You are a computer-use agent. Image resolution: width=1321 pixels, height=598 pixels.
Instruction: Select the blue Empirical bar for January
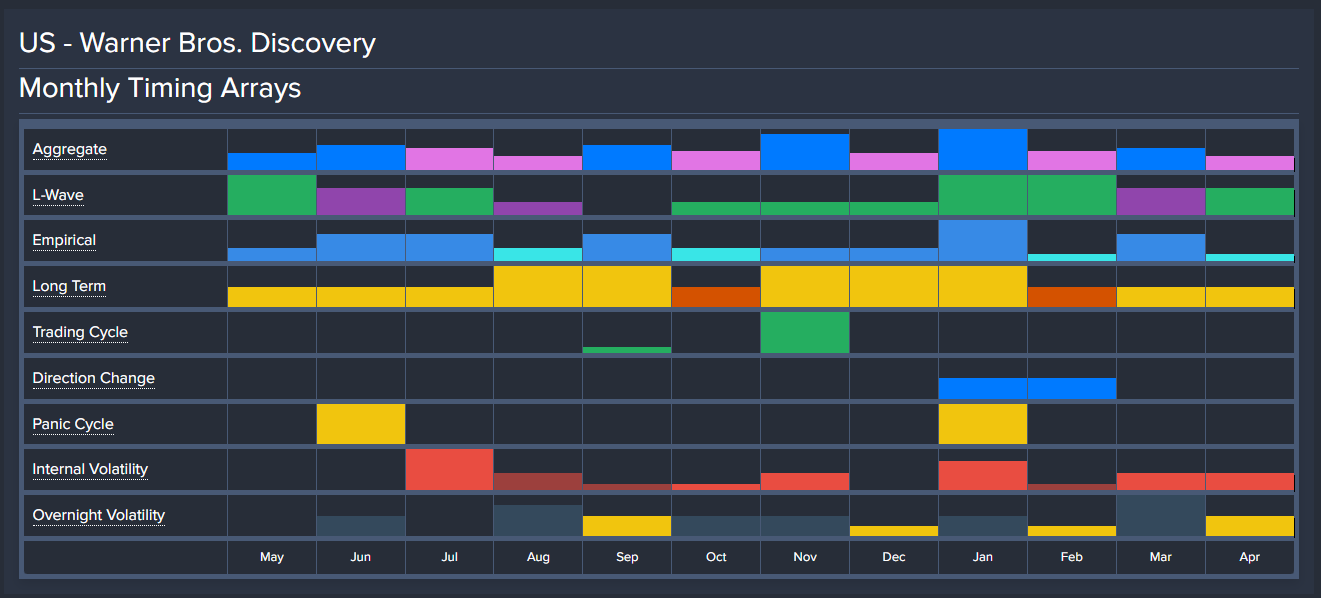point(983,241)
